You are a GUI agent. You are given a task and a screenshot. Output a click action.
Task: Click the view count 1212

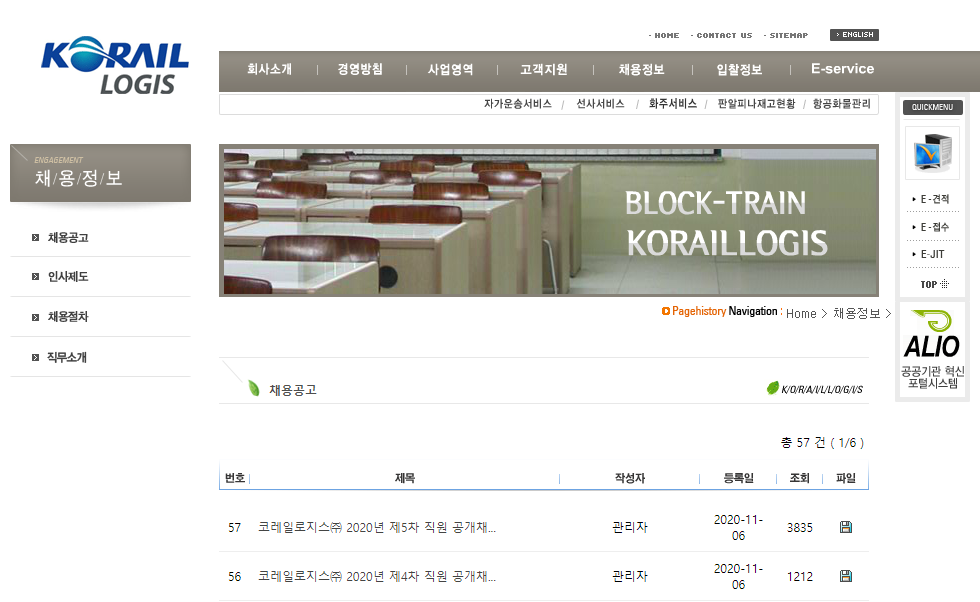click(x=799, y=576)
